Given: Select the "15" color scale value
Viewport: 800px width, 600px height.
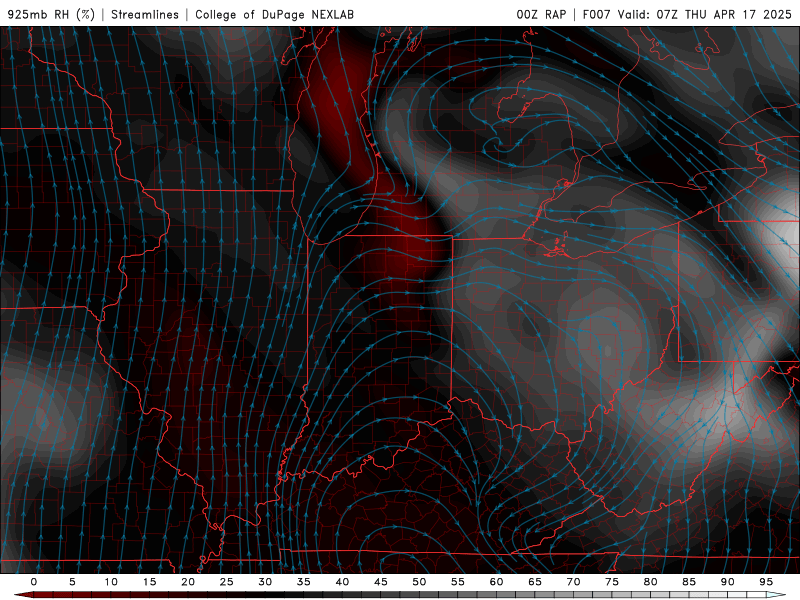Looking at the screenshot, I should [149, 582].
